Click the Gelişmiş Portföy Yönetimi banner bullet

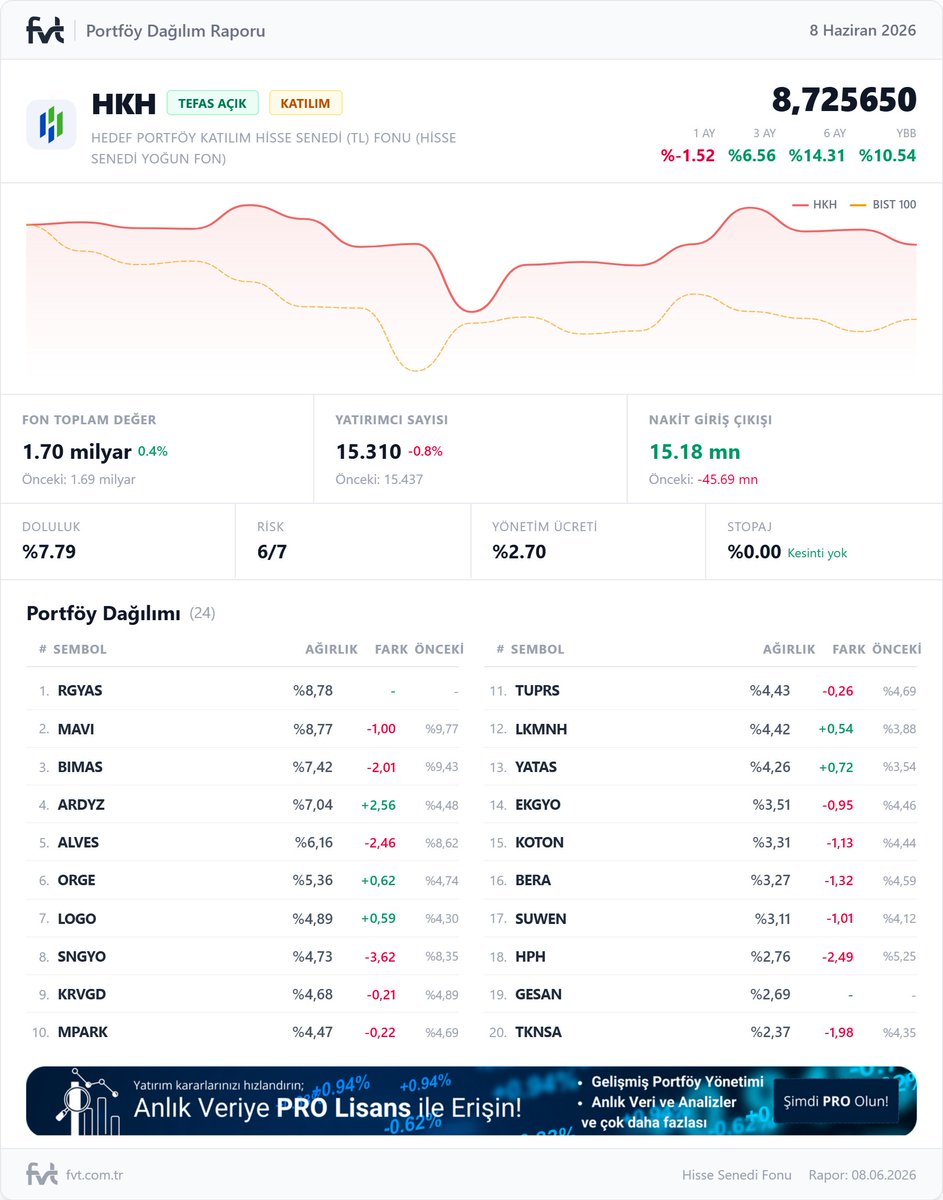point(678,1081)
